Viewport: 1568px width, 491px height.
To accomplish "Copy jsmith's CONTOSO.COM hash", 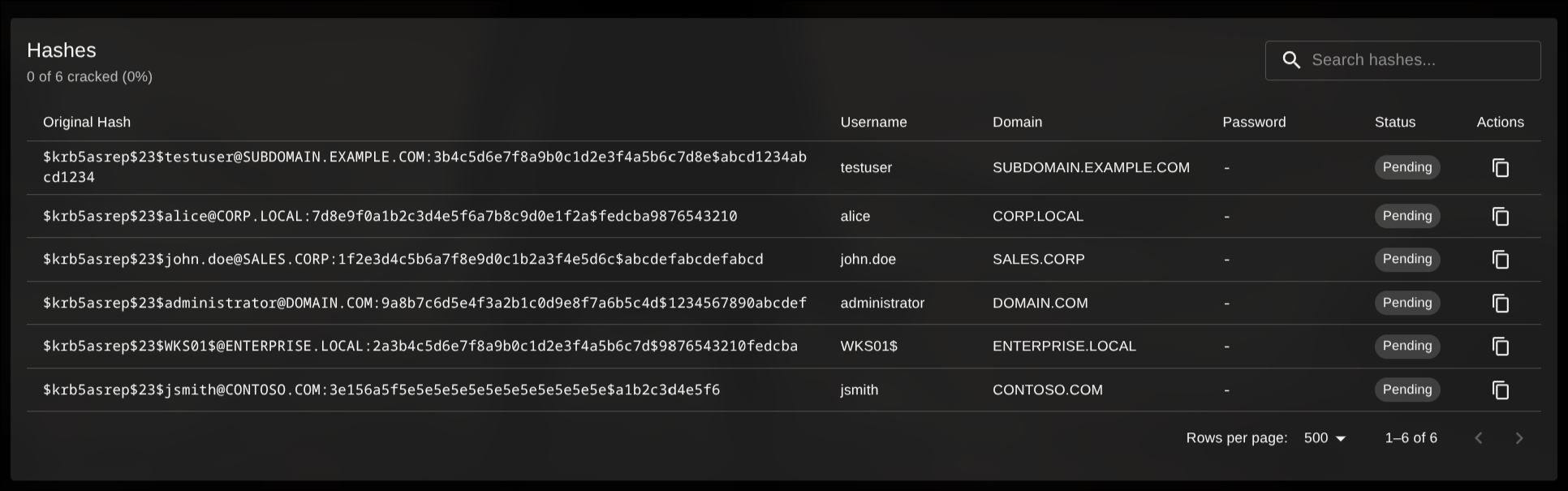I will [x=1501, y=390].
